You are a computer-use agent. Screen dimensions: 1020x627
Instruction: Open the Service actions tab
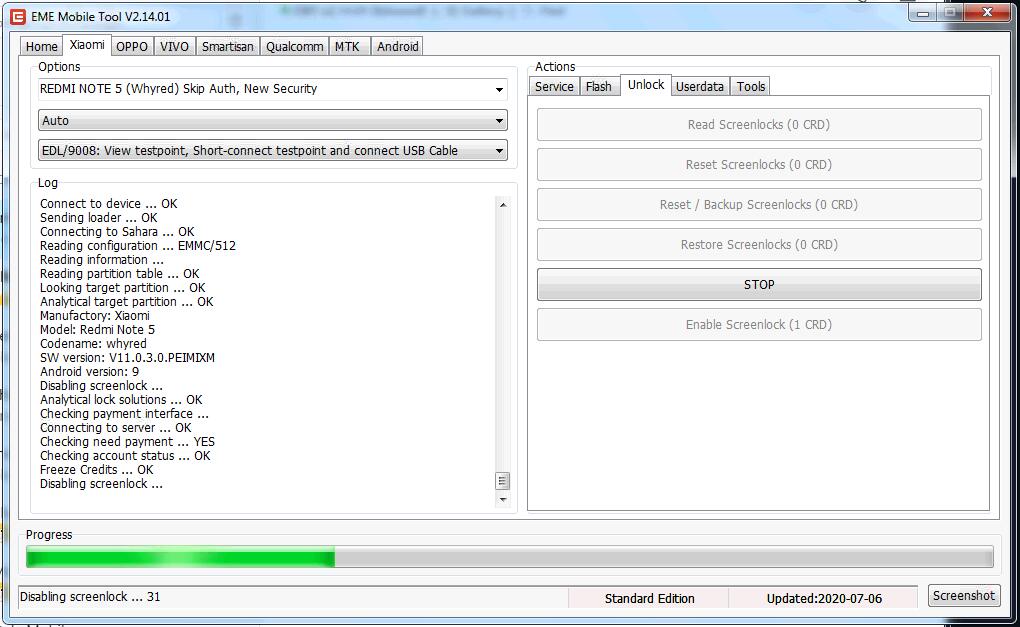[x=554, y=87]
